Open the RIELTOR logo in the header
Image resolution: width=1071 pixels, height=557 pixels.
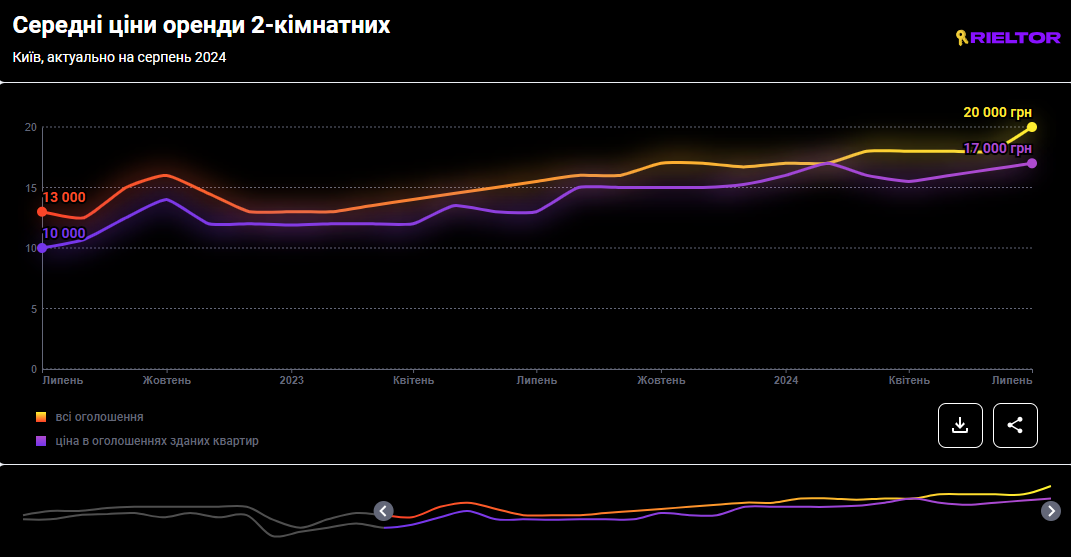[x=1007, y=37]
